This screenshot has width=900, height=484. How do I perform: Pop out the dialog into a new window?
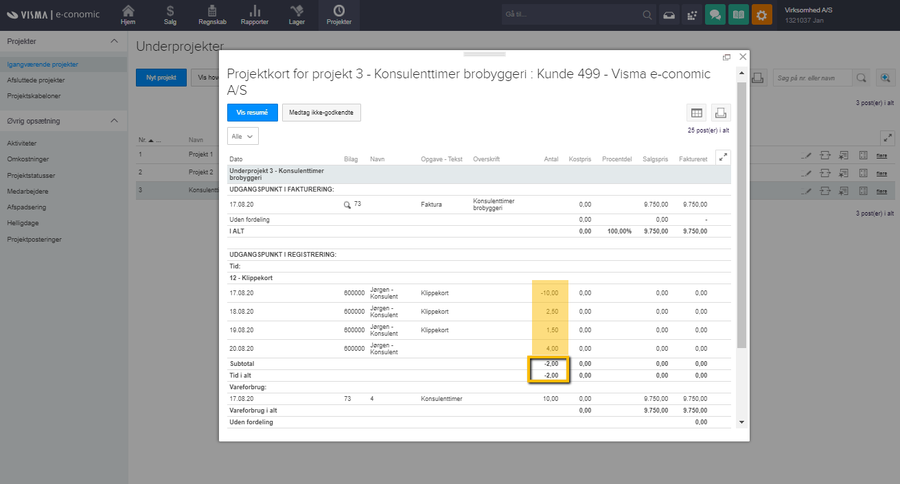727,58
